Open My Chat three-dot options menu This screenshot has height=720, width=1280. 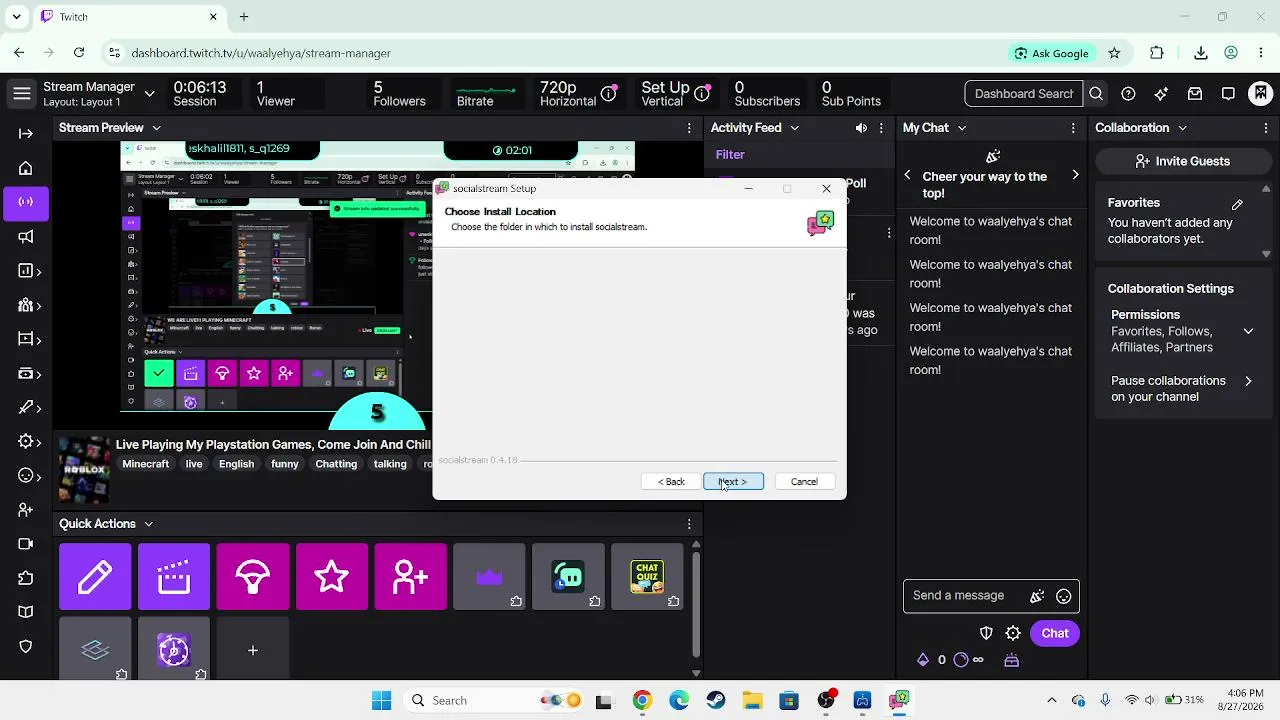(x=1073, y=128)
